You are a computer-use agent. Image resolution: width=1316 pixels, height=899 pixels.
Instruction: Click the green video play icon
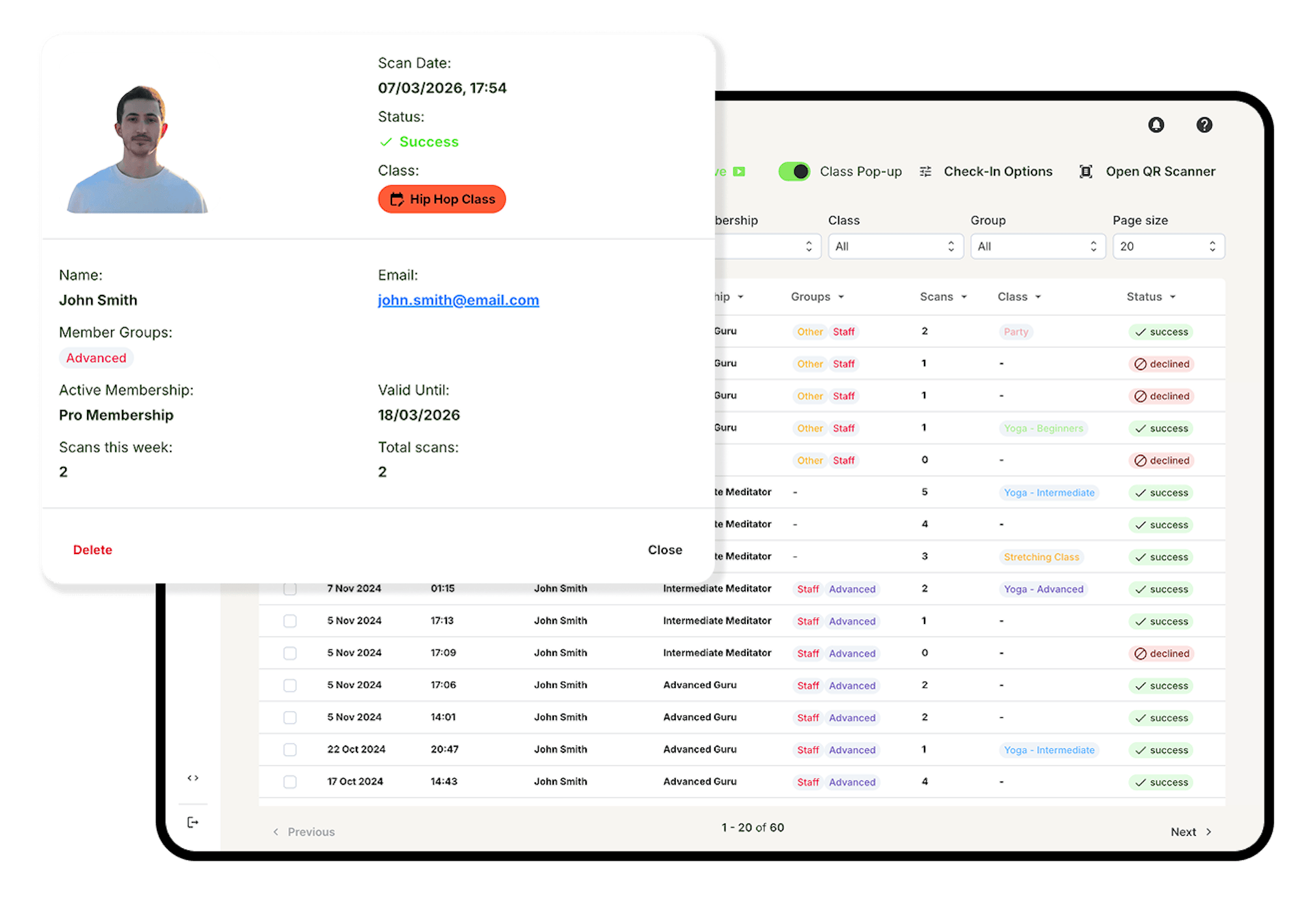tap(739, 171)
